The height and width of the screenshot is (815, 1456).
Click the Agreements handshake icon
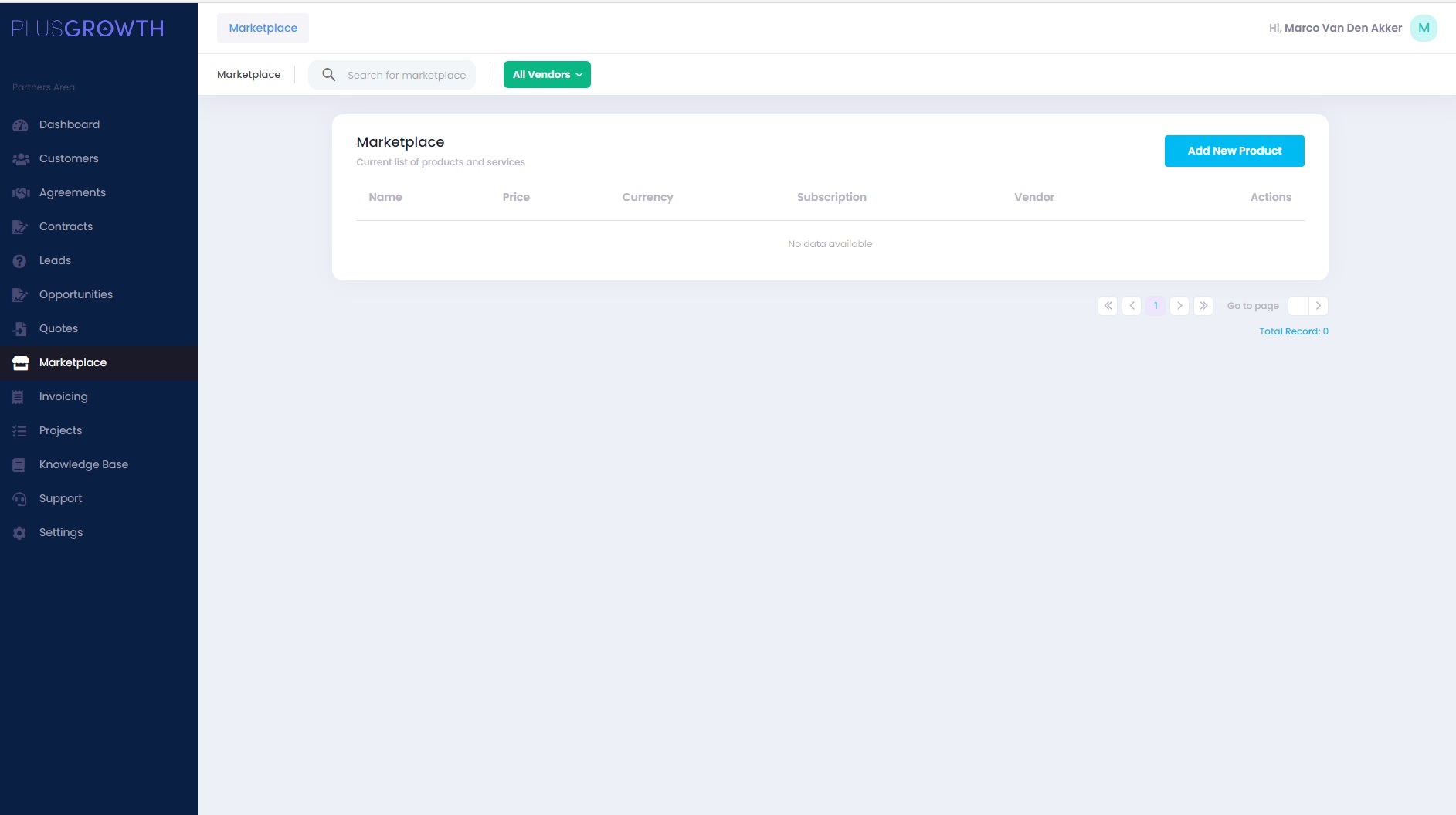pos(20,193)
